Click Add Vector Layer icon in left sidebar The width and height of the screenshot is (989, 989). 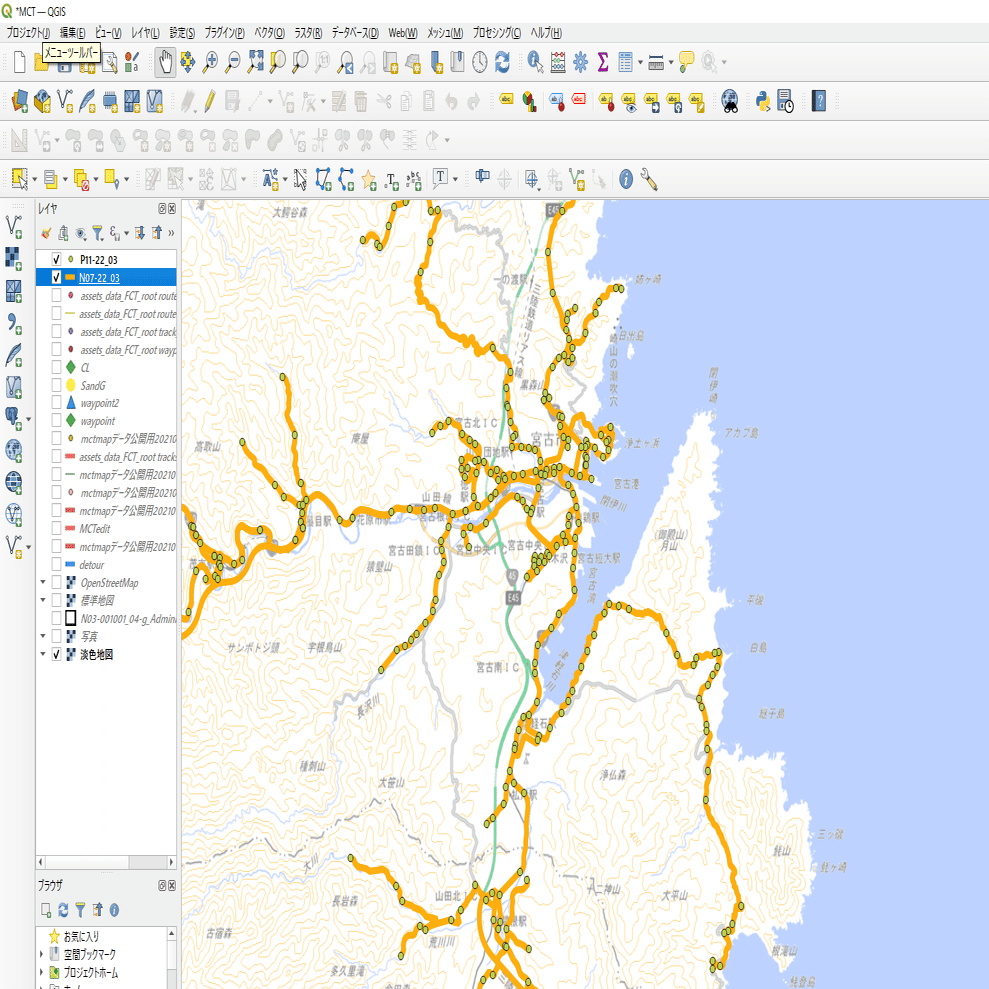(x=14, y=226)
